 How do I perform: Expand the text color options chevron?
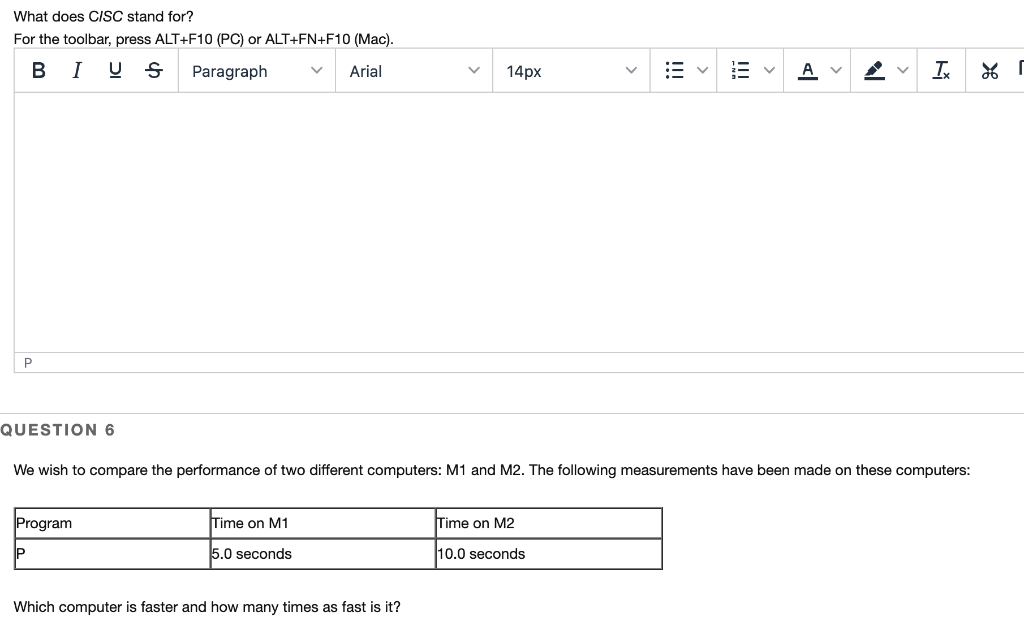(836, 70)
